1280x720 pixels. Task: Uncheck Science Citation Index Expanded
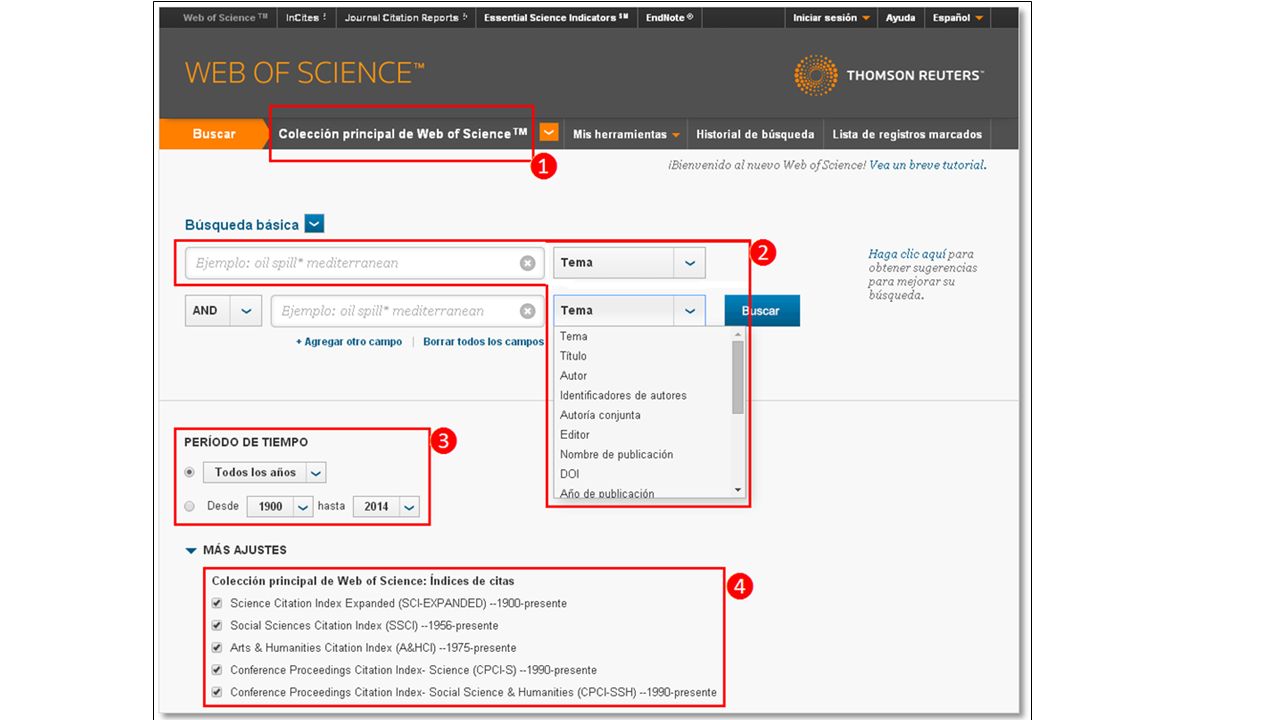pyautogui.click(x=217, y=603)
